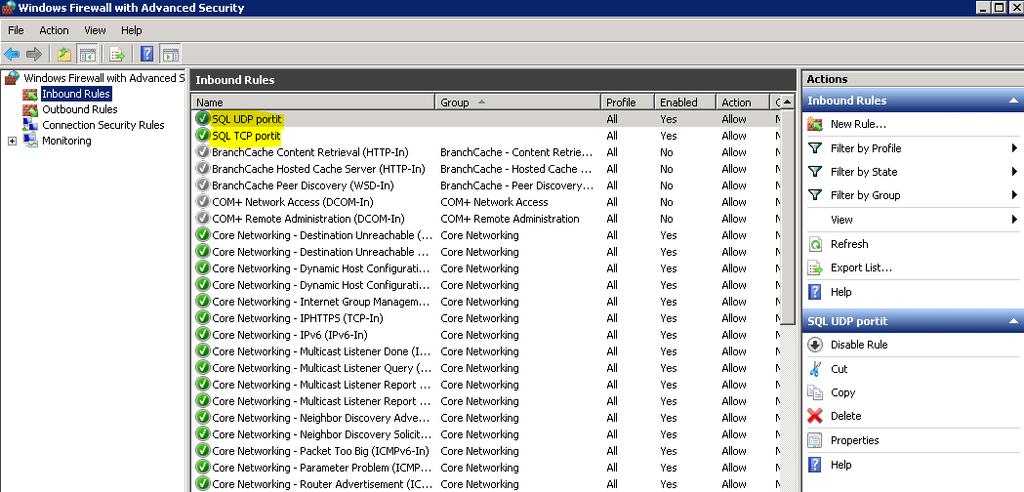Screen dimensions: 1024x492
Task: Click the Export List toolbar icon
Action: point(118,54)
